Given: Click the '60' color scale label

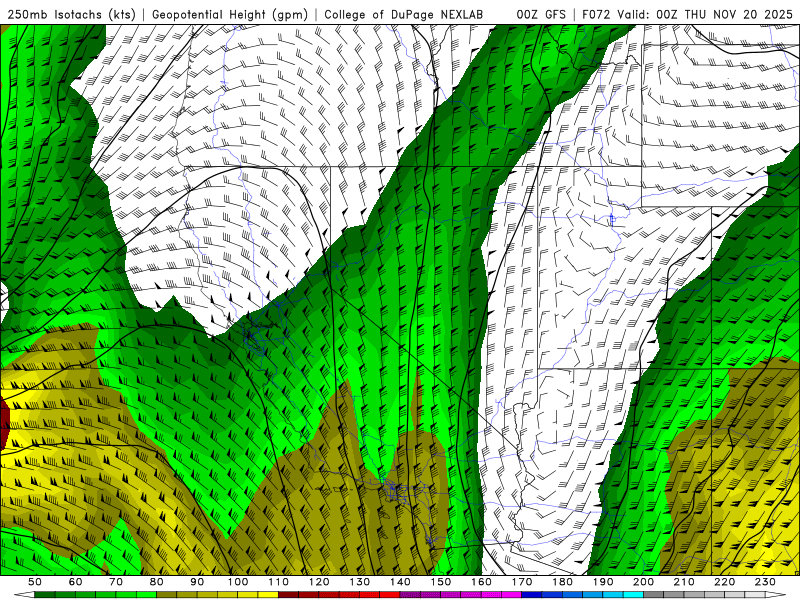Looking at the screenshot, I should pyautogui.click(x=75, y=582).
